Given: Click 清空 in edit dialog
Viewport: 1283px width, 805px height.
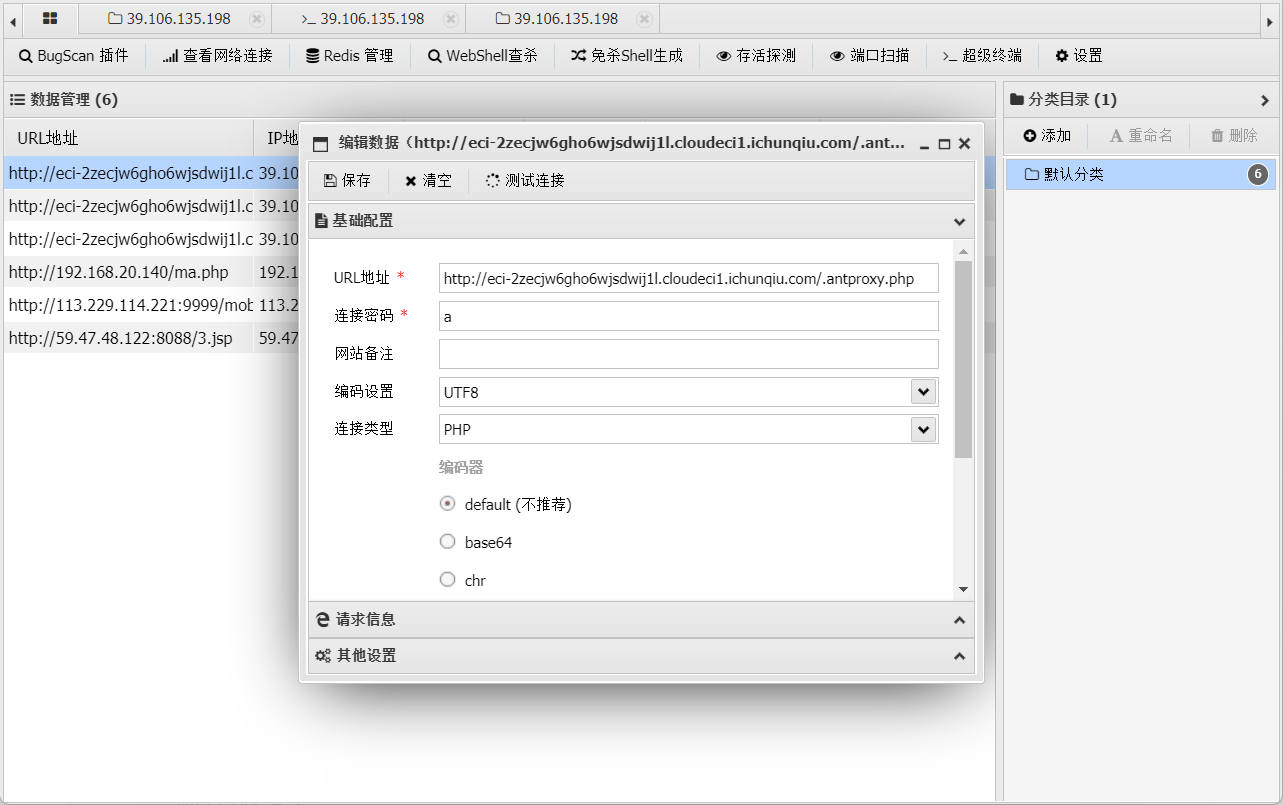Looking at the screenshot, I should pyautogui.click(x=428, y=181).
